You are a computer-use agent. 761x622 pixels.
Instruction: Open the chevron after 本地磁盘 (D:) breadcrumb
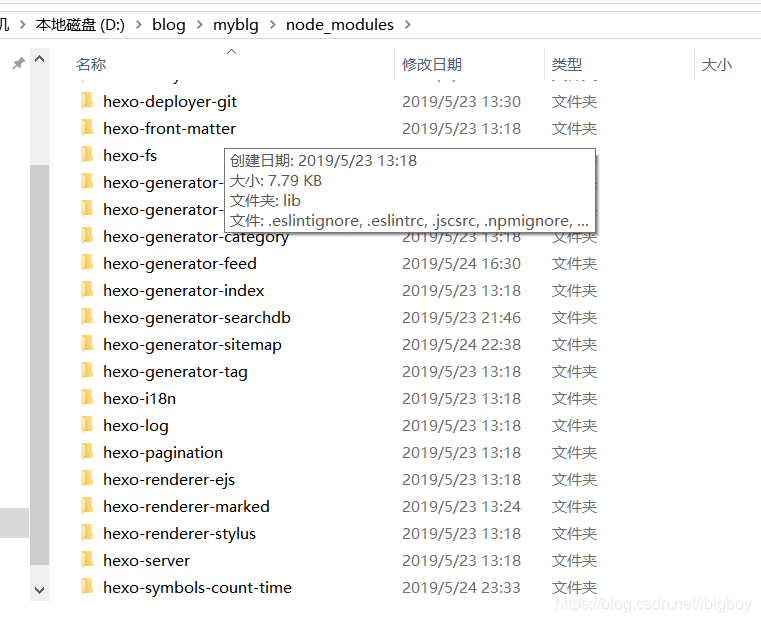coord(139,24)
